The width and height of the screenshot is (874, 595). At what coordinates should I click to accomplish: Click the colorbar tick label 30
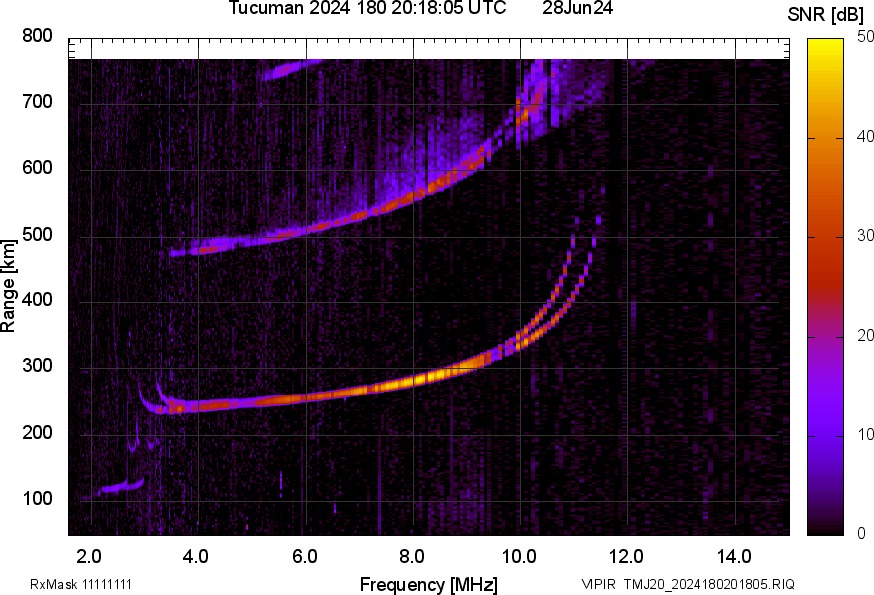point(865,236)
